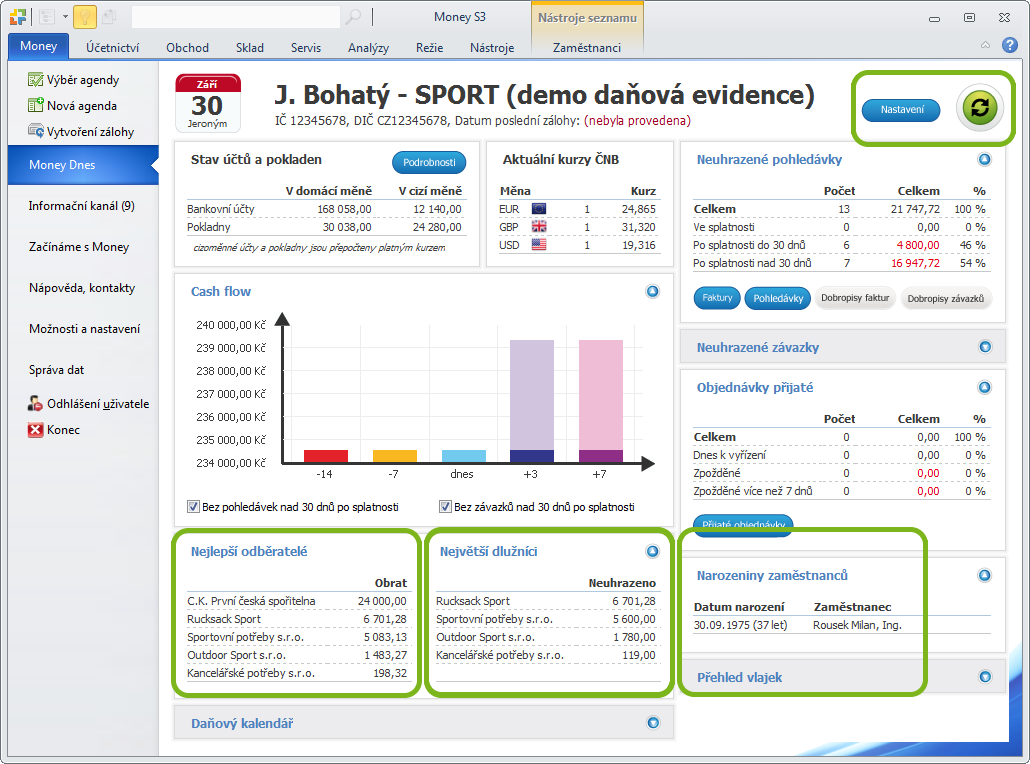Screen dimensions: 1030x764
Task: Open the Zaměstnanci tab
Action: (587, 47)
